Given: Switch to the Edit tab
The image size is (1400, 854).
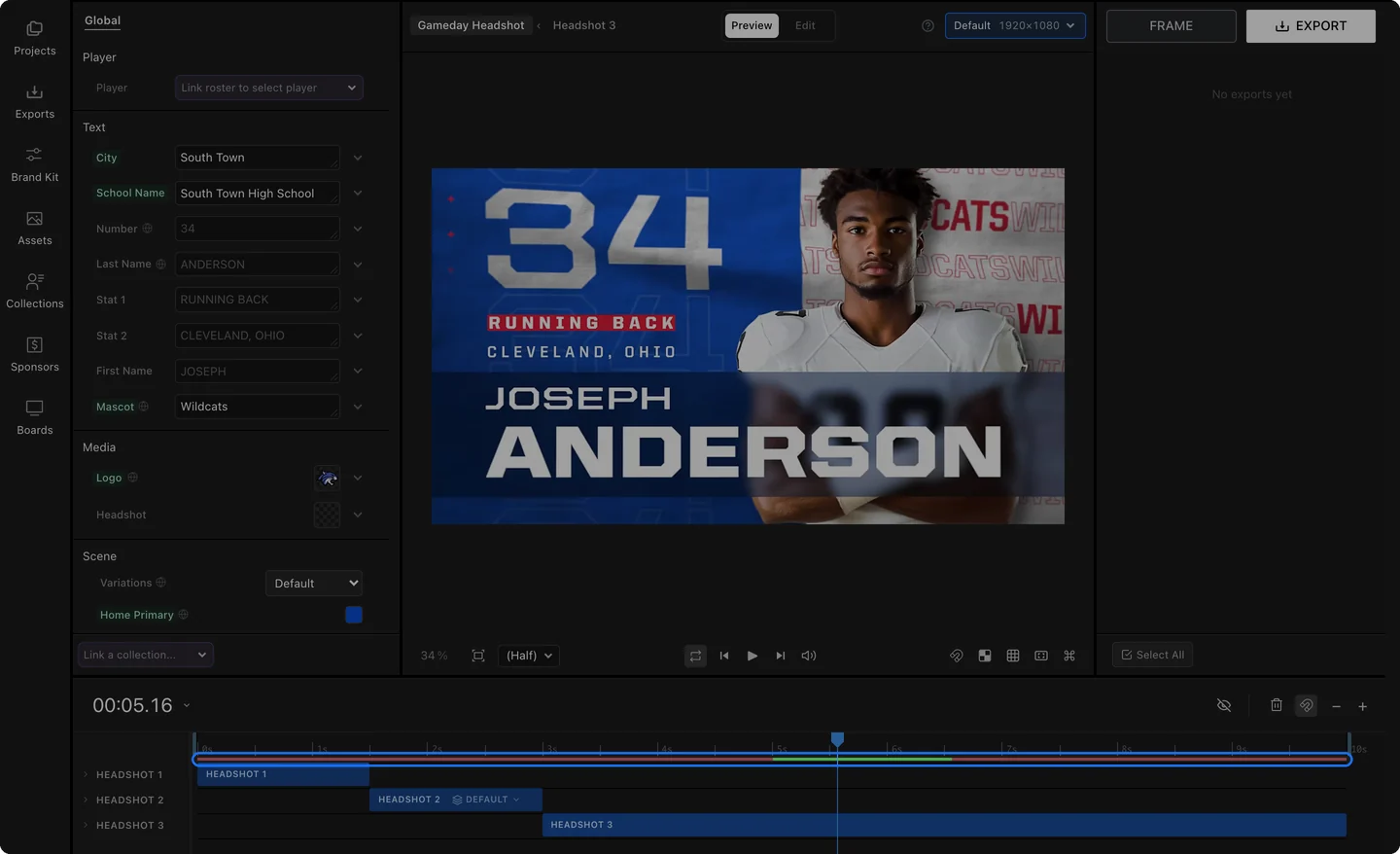Looking at the screenshot, I should tap(805, 25).
